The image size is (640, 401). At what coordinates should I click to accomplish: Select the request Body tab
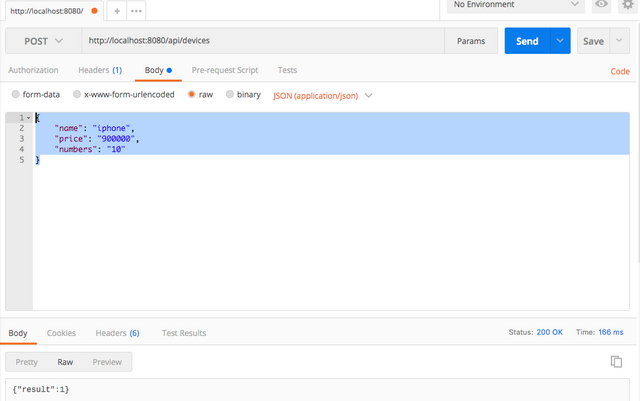tap(158, 70)
